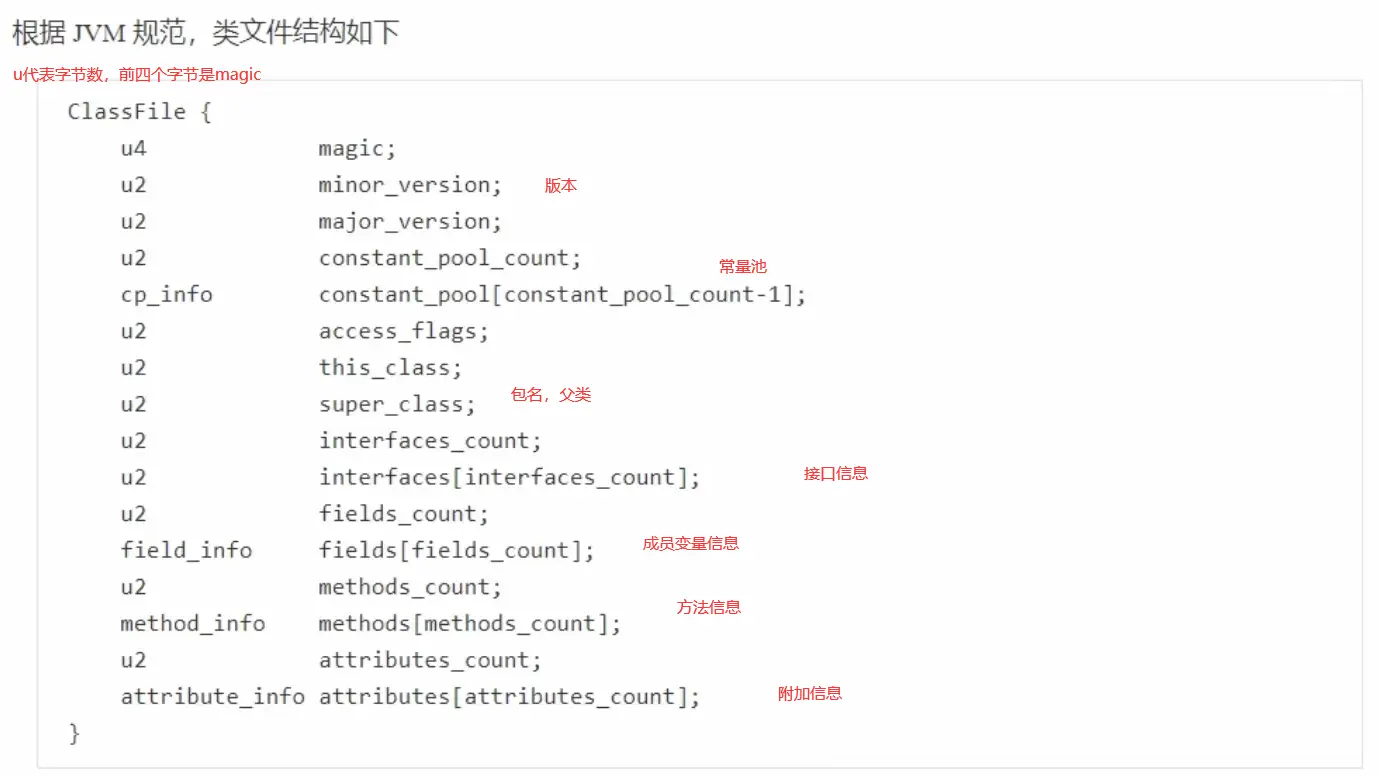This screenshot has height=776, width=1380.
Task: Click interfaces[interfaces_count]; text
Action: pos(510,478)
